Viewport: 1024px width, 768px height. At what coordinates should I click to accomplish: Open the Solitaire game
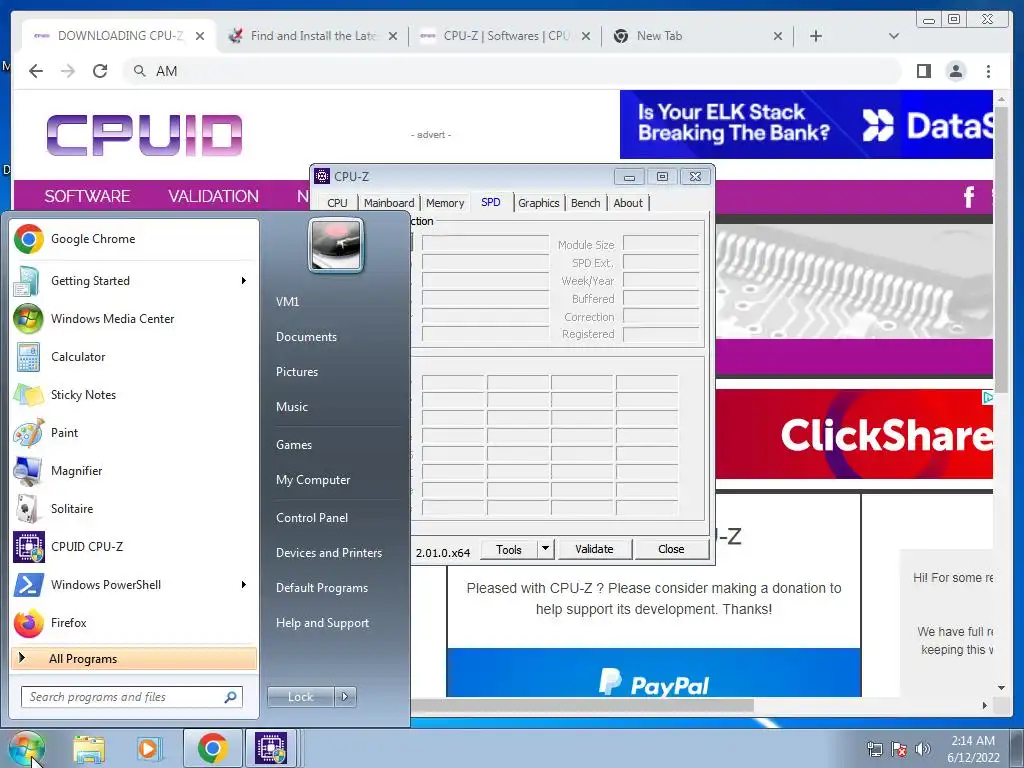tap(134, 508)
